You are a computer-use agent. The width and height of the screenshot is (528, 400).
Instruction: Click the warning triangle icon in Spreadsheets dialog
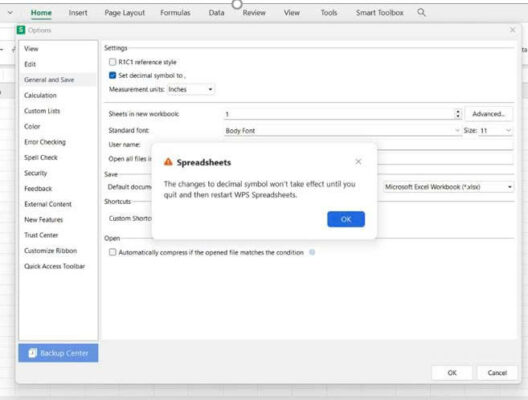pos(168,162)
